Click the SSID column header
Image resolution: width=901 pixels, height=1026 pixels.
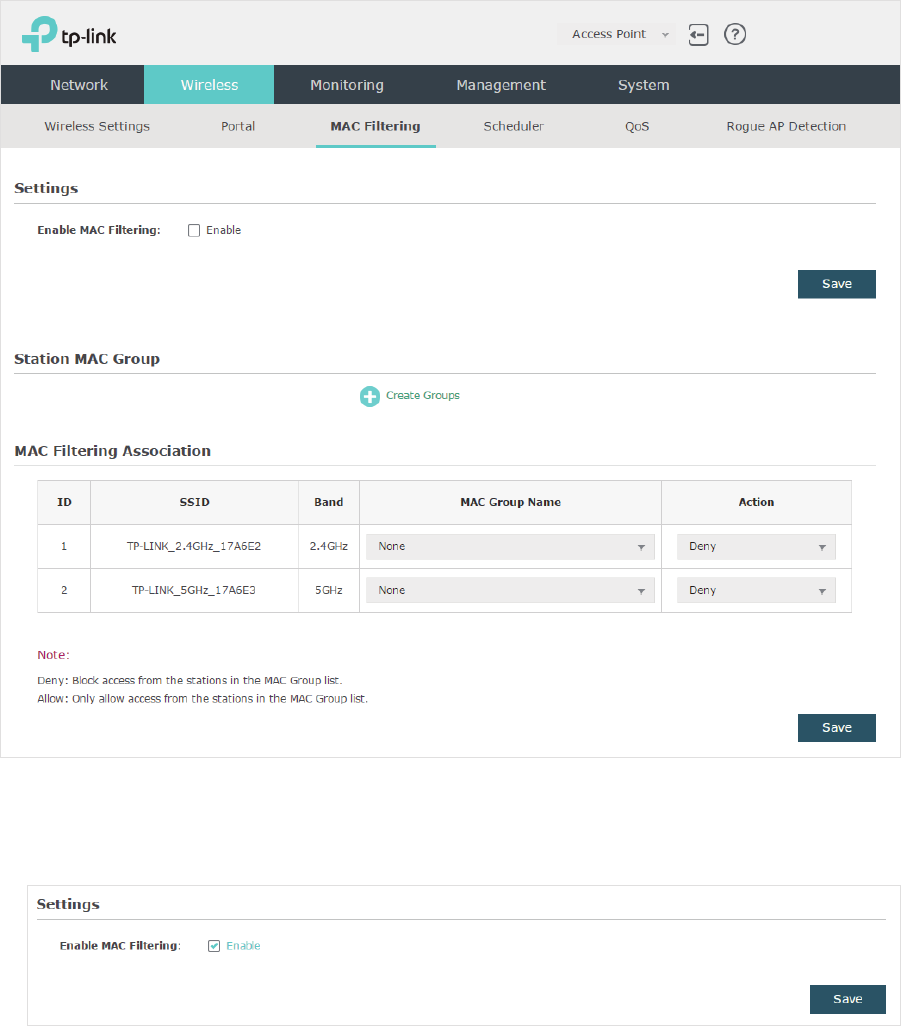194,503
